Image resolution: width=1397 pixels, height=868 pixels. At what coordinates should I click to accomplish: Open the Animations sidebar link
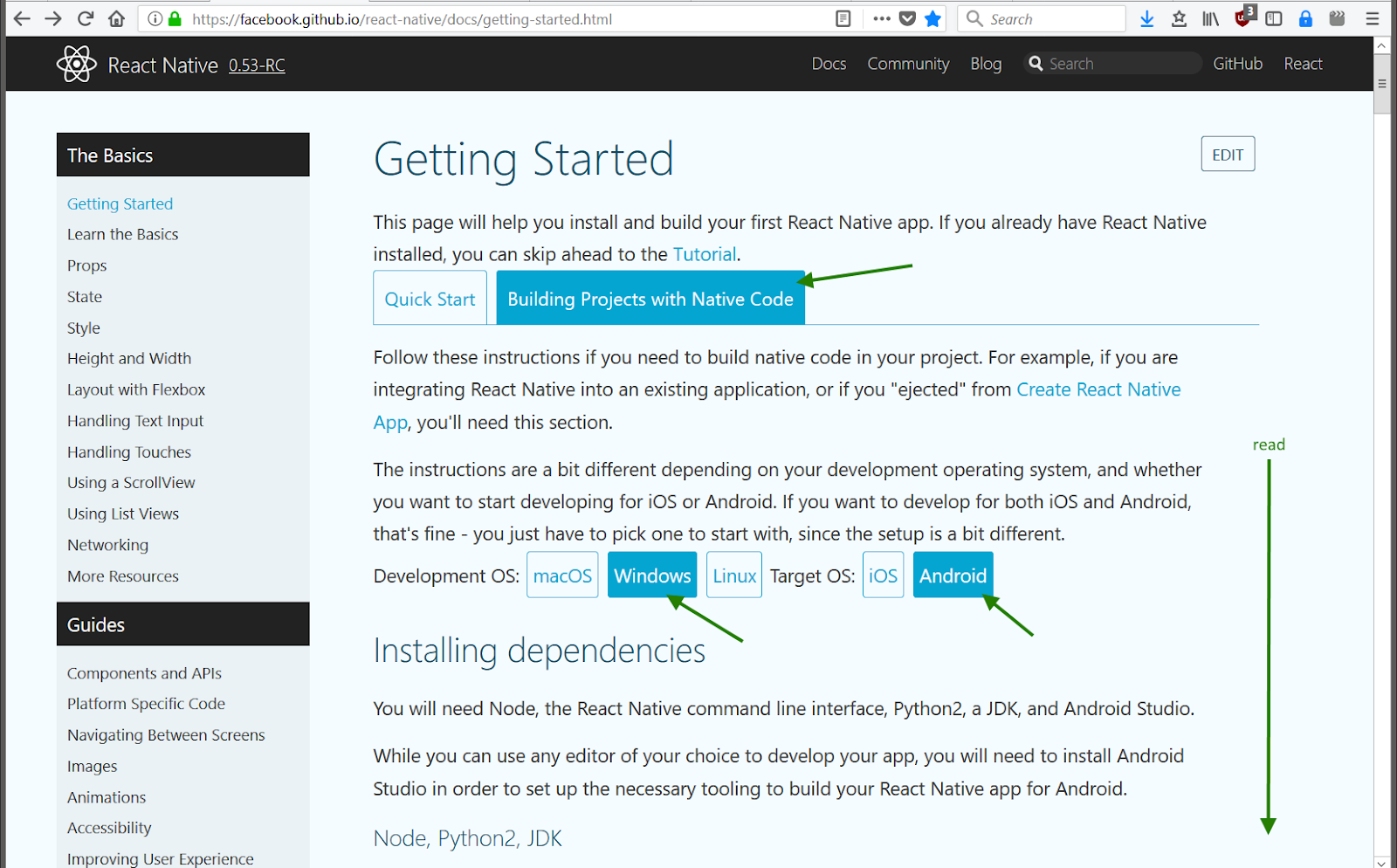coord(107,797)
